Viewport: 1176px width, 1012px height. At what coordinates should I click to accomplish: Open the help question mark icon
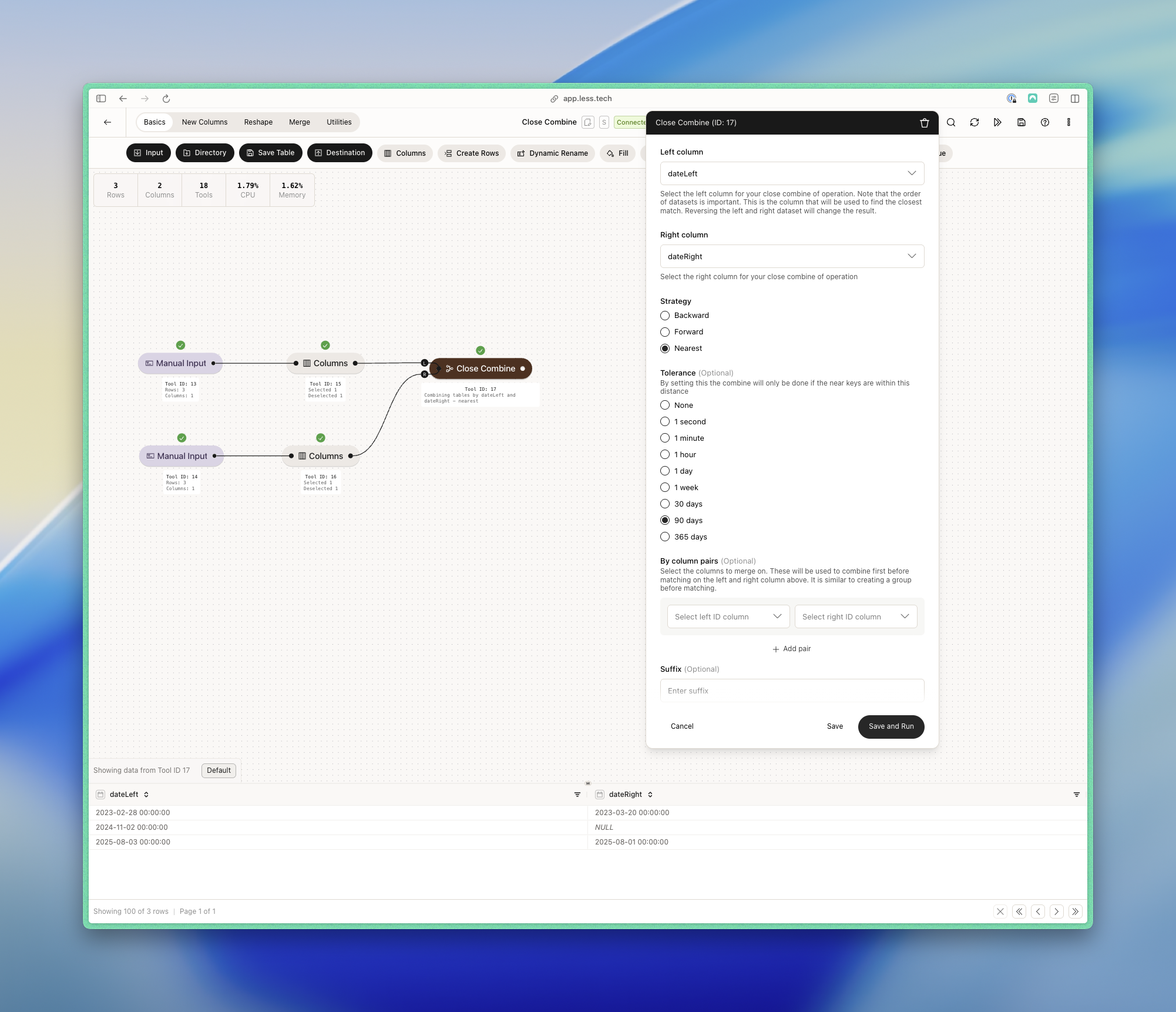(1045, 122)
